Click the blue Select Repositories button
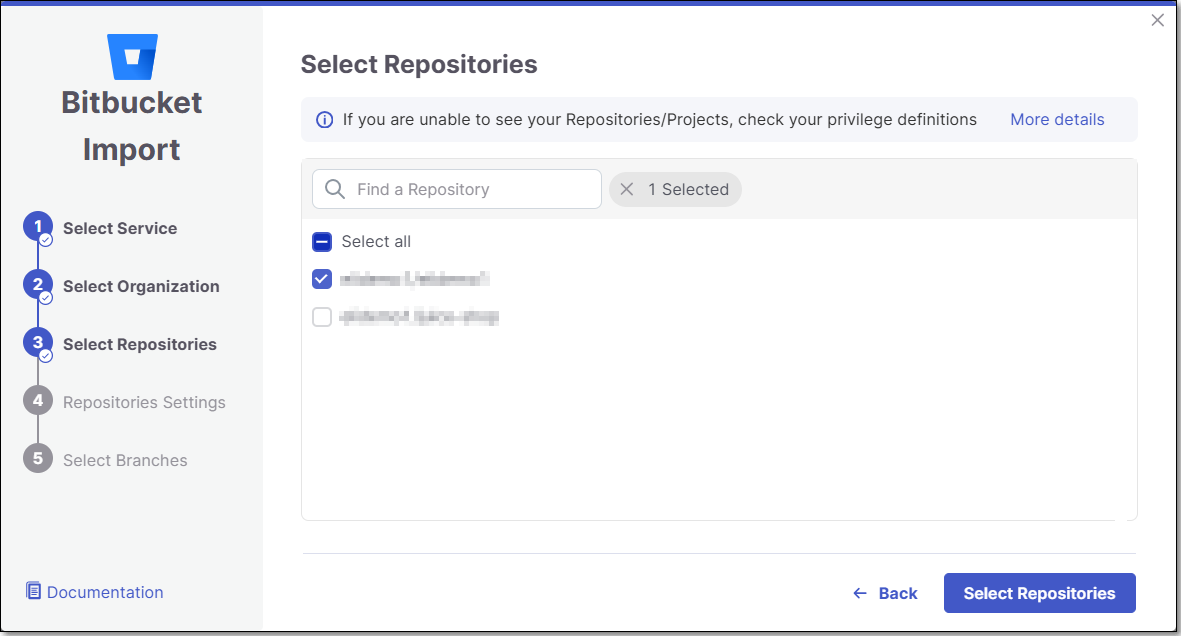This screenshot has width=1181, height=636. click(x=1039, y=593)
